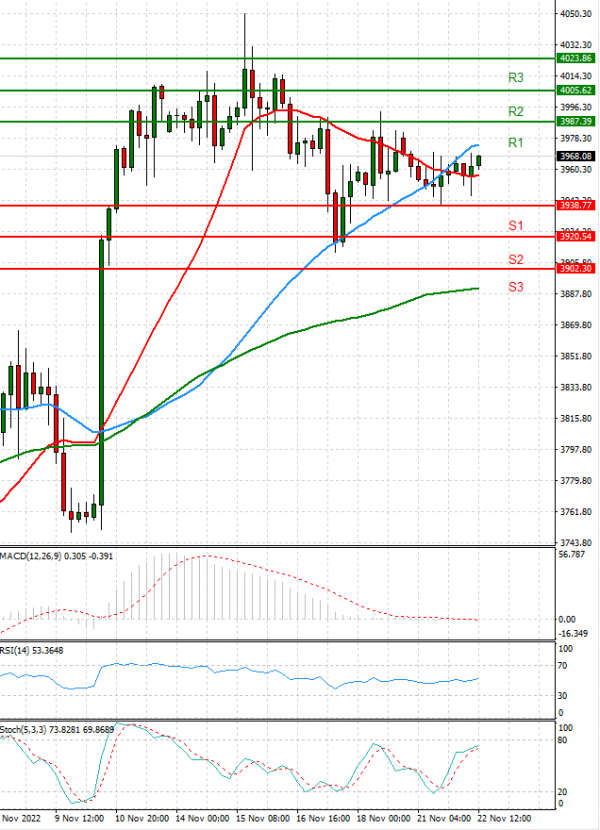Click the 10 Nov 20:00 time label
Image resolution: width=600 pixels, height=830 pixels.
[x=142, y=818]
